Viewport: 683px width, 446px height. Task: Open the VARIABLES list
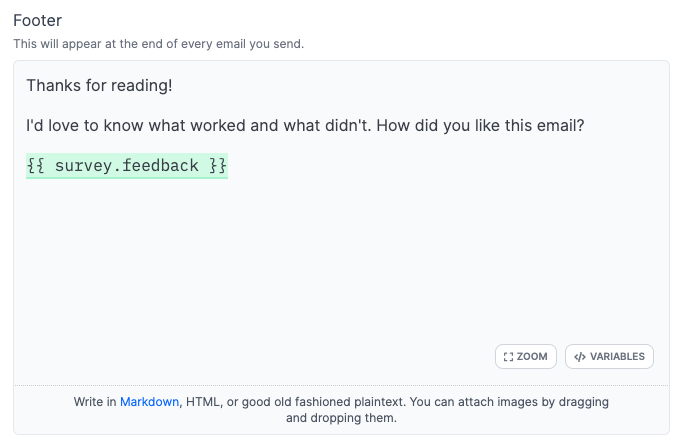pyautogui.click(x=610, y=357)
